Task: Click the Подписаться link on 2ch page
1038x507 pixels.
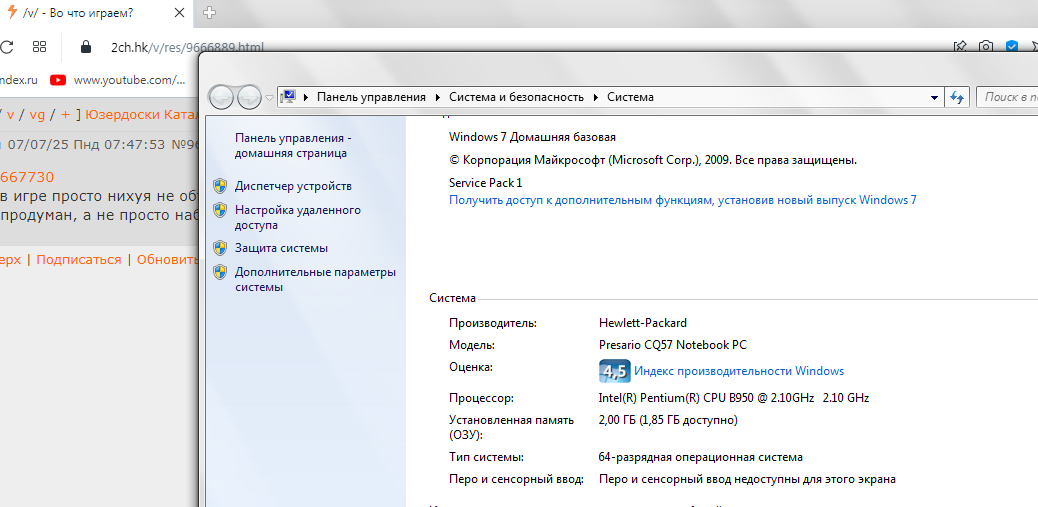Action: click(x=79, y=259)
